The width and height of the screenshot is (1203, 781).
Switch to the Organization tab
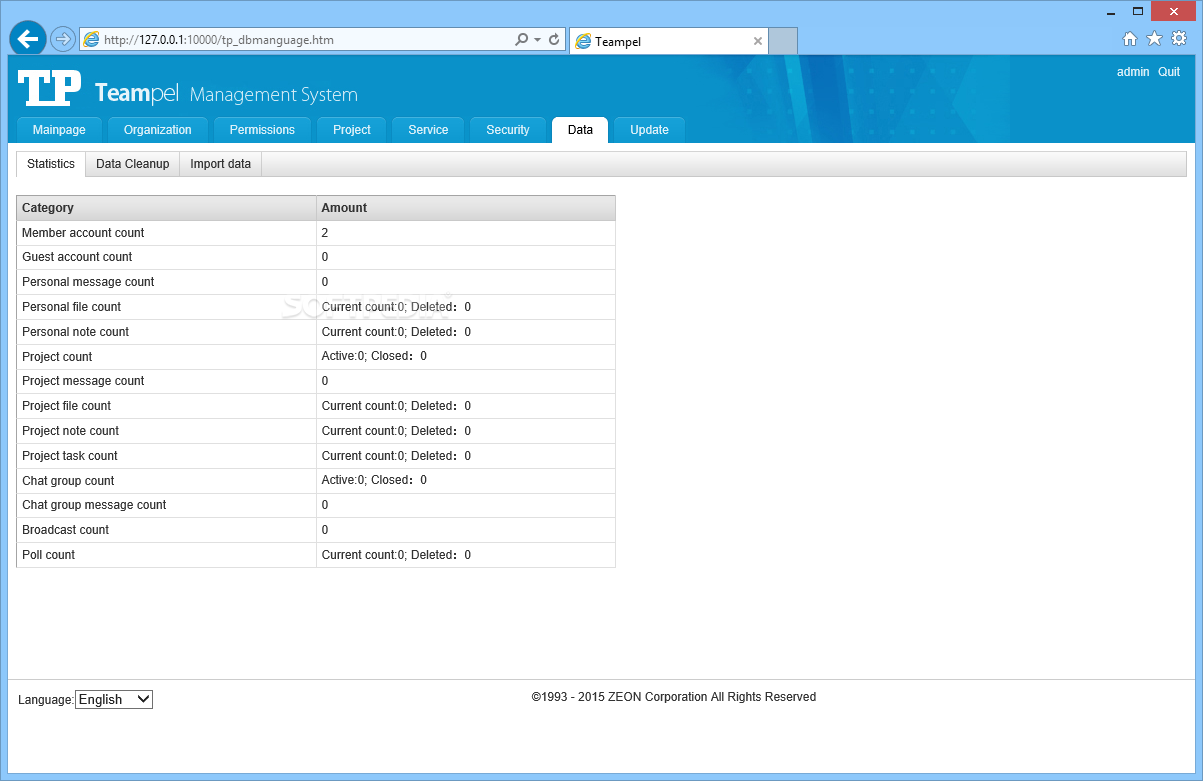tap(158, 130)
